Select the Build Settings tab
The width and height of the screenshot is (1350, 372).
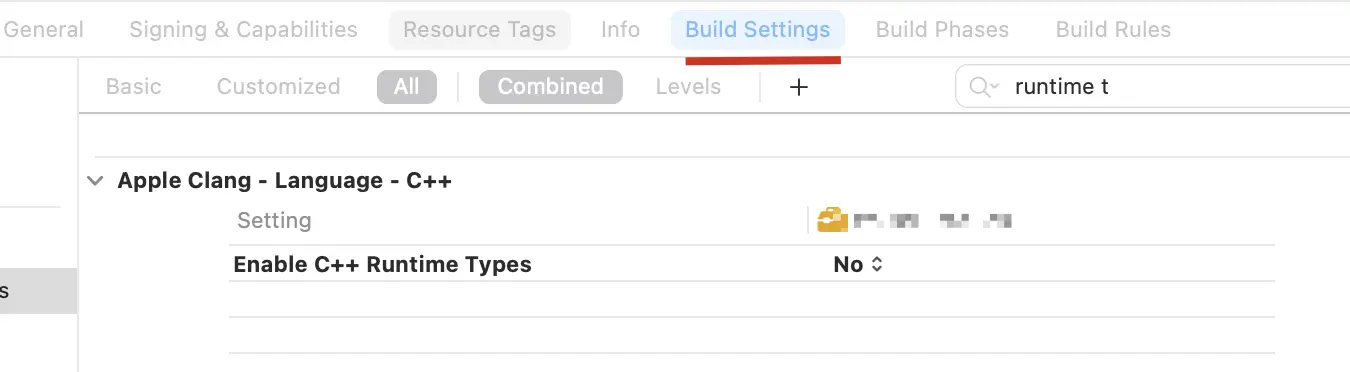[757, 30]
